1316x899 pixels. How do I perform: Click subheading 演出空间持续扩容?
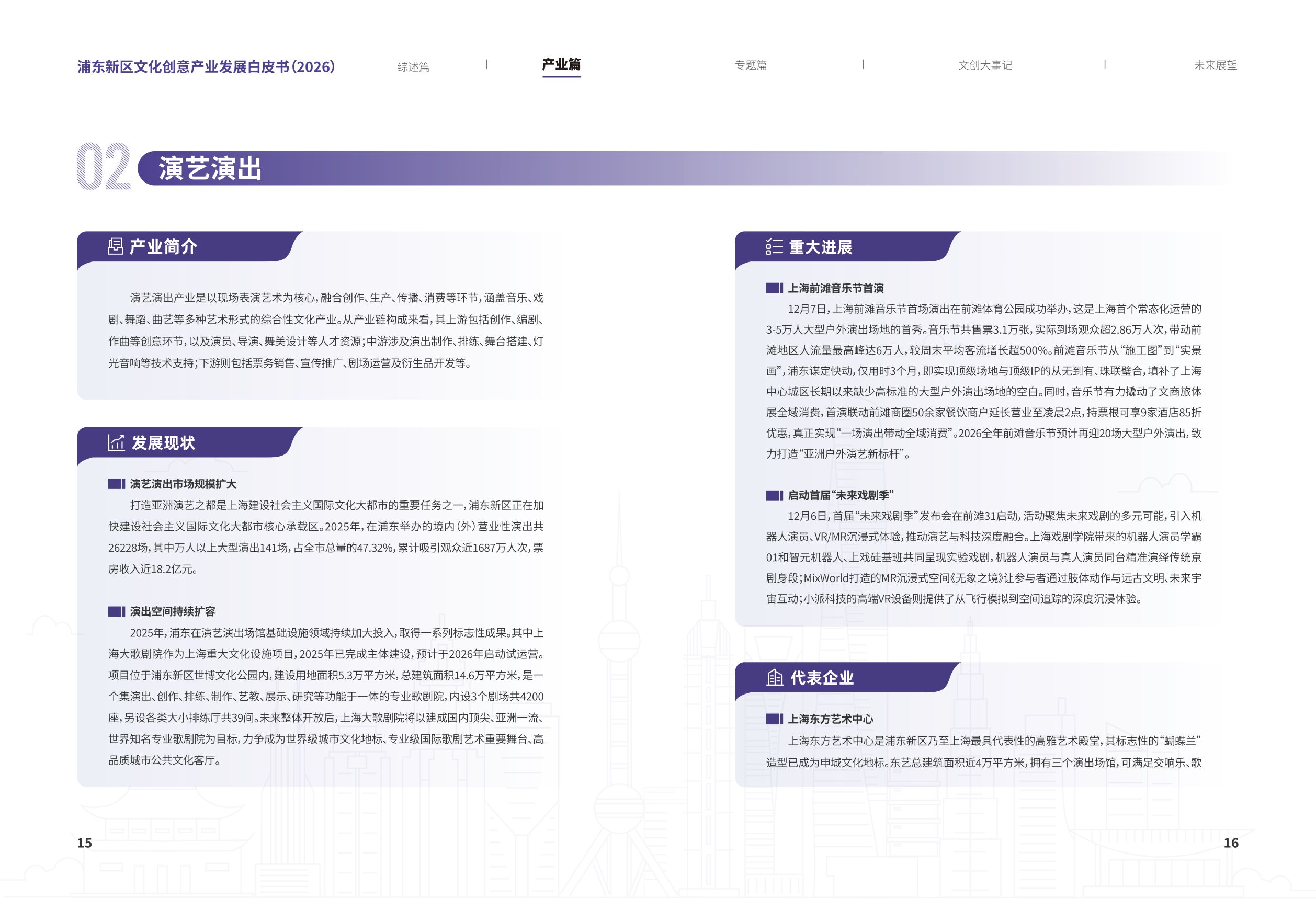coord(173,611)
